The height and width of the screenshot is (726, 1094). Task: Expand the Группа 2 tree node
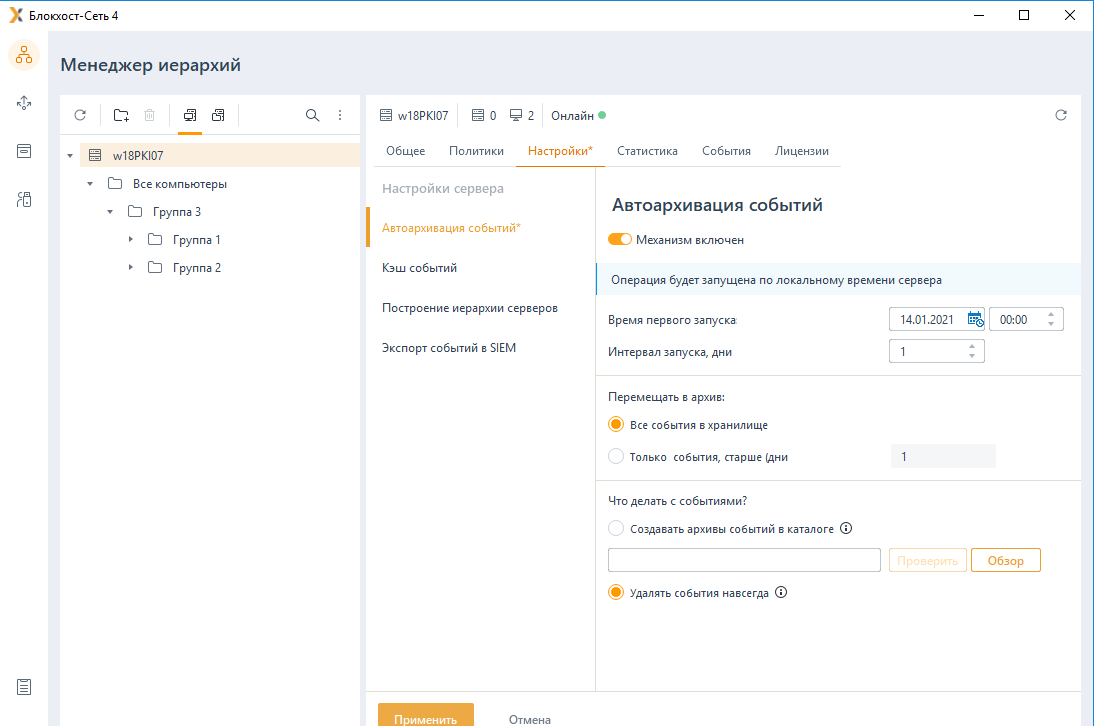coord(130,267)
